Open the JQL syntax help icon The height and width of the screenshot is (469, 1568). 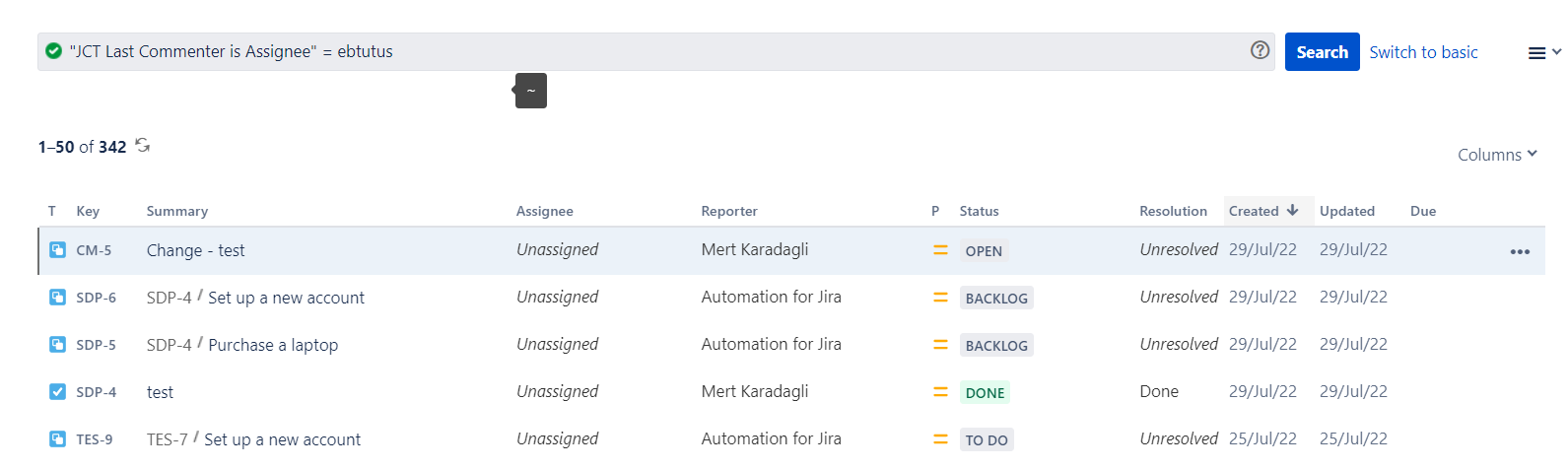coord(1260,50)
